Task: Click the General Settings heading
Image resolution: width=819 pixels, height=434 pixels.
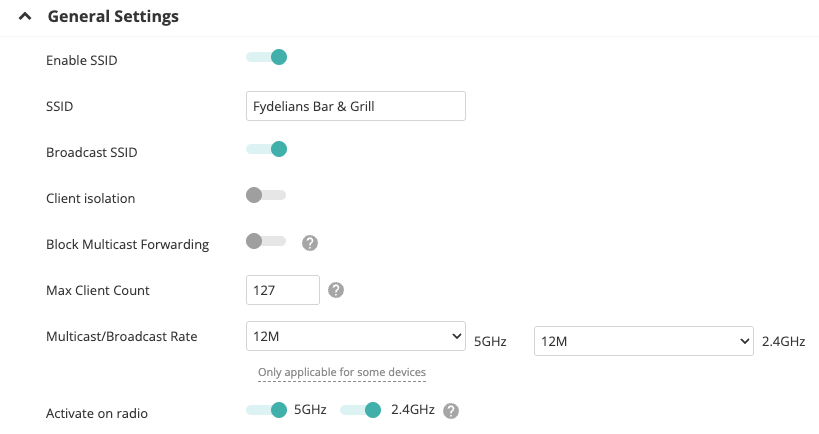Action: tap(113, 17)
